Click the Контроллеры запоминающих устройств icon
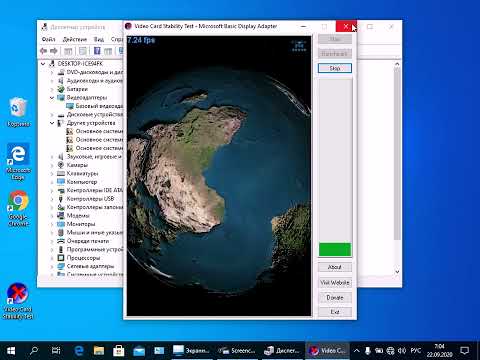Viewport: 480px width, 360px height. pyautogui.click(x=61, y=207)
